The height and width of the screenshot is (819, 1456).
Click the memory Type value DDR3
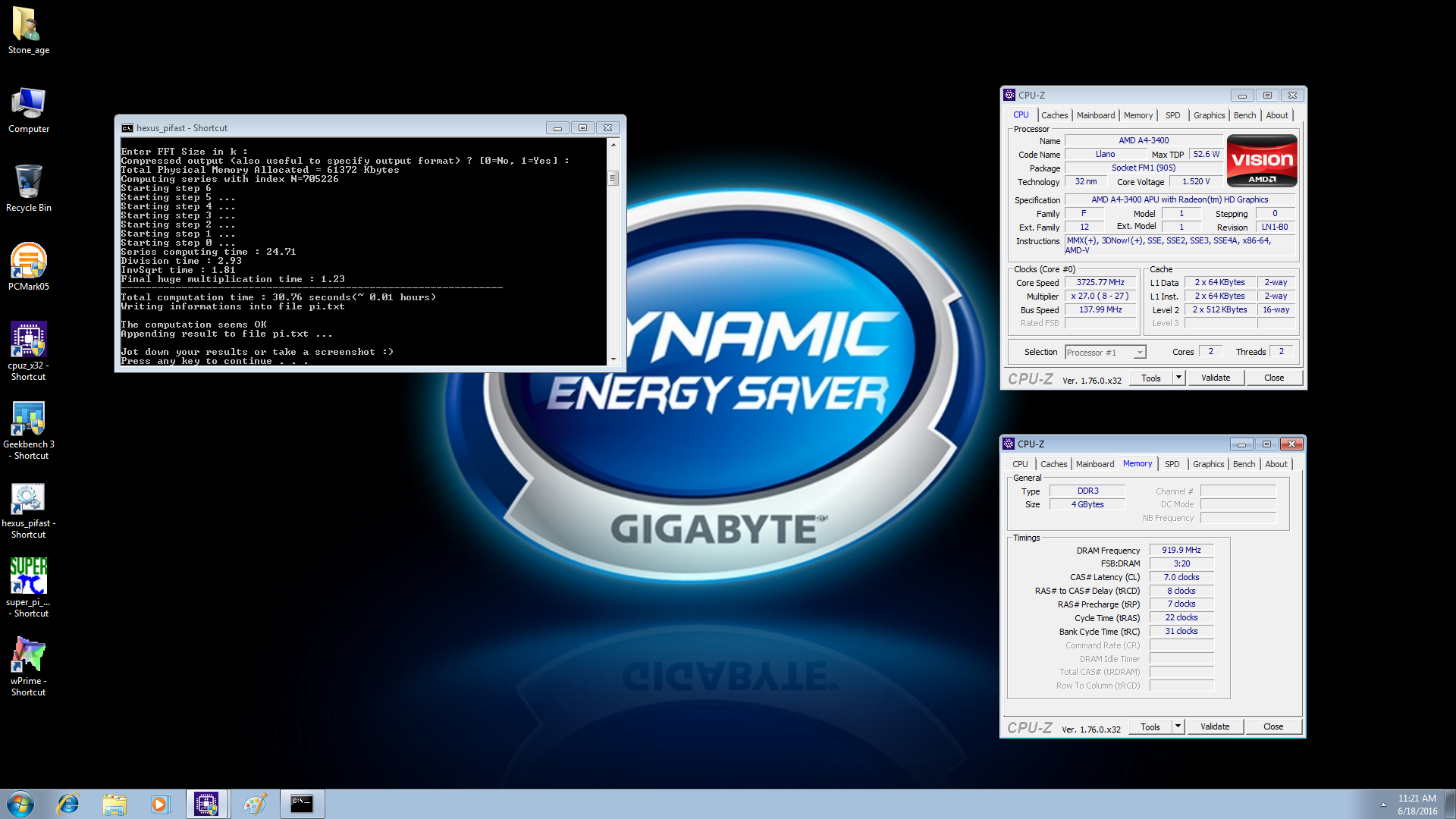pos(1087,491)
